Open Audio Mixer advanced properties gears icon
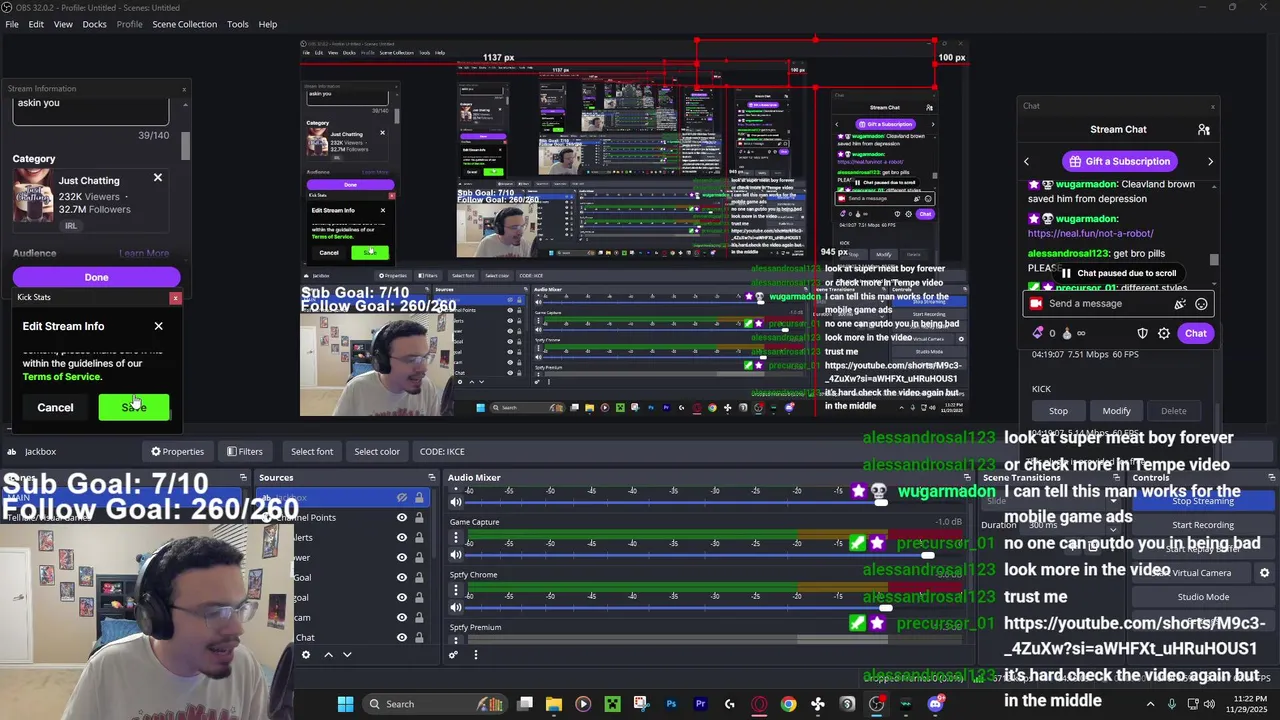This screenshot has width=1280, height=720. (x=453, y=655)
